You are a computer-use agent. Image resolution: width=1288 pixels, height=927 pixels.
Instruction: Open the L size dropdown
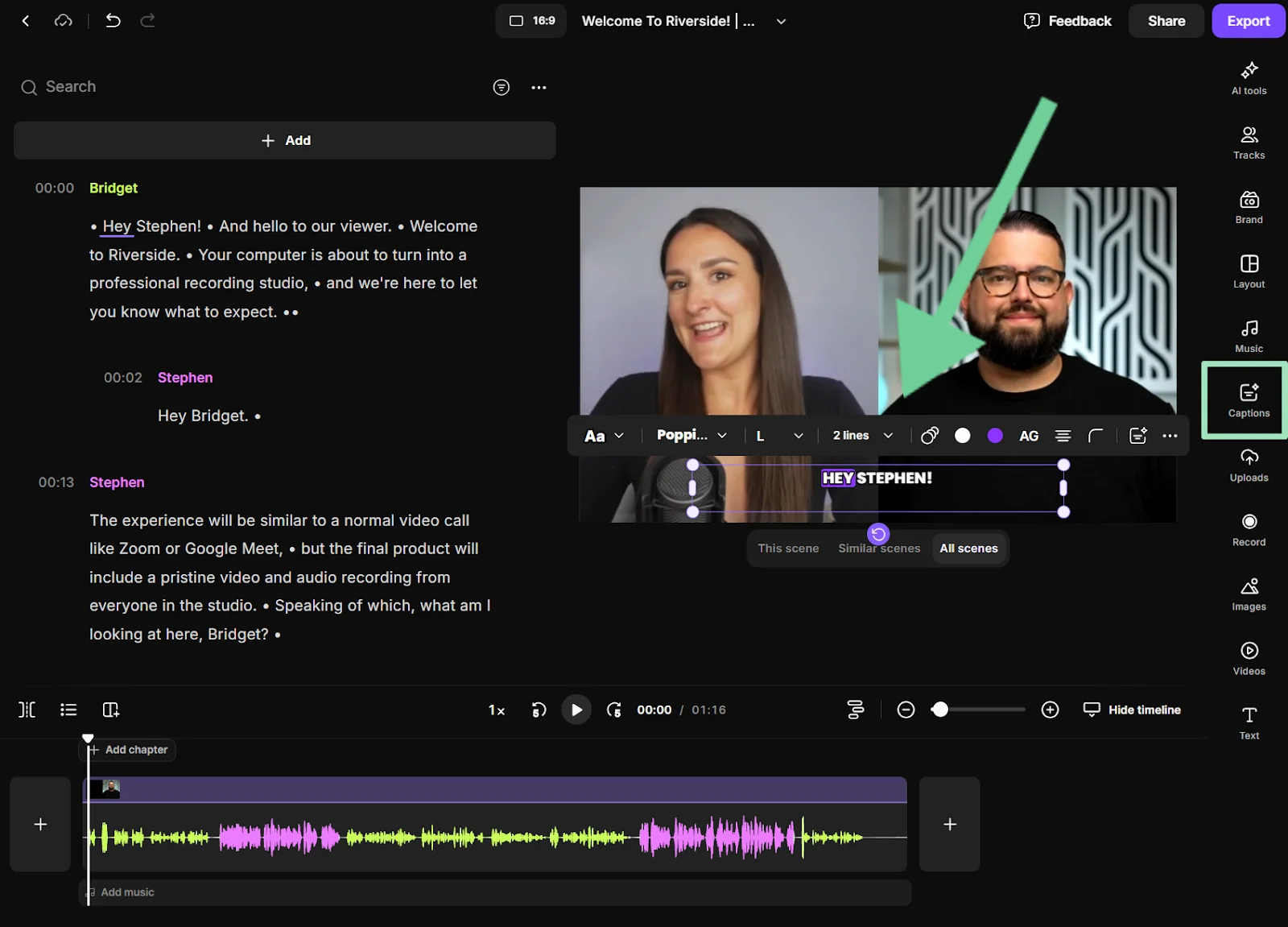[x=779, y=436]
